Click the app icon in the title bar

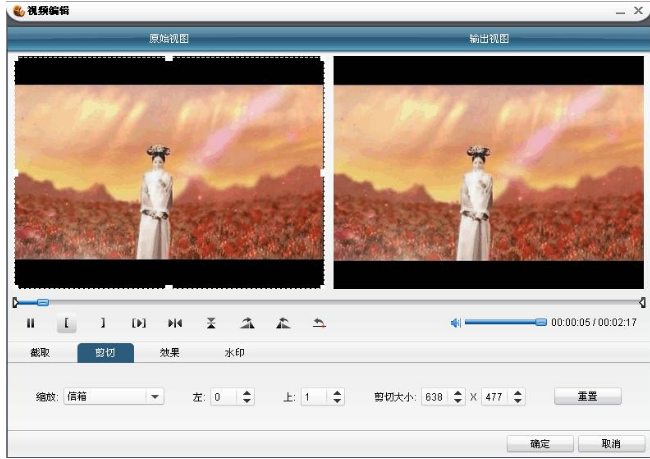[x=19, y=10]
